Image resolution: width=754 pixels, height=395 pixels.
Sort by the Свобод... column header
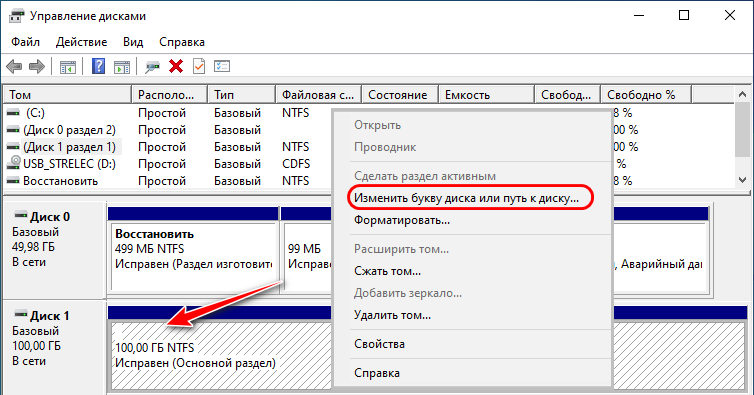coord(567,95)
